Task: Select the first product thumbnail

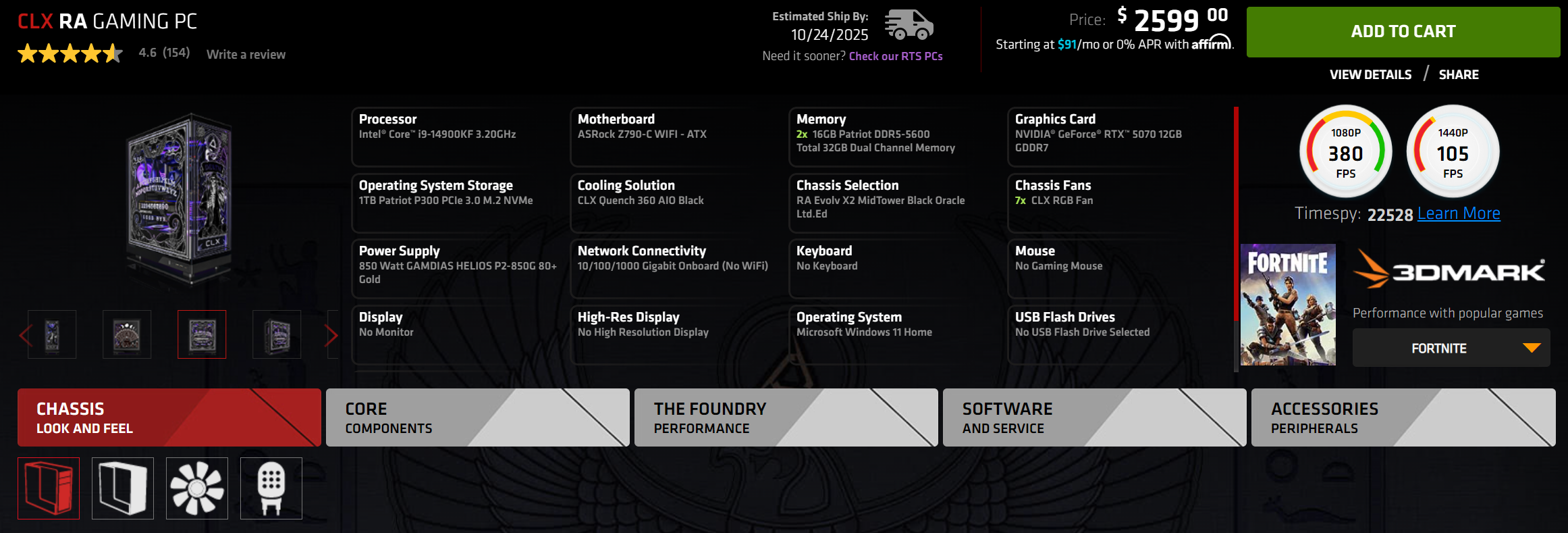Action: pyautogui.click(x=52, y=334)
